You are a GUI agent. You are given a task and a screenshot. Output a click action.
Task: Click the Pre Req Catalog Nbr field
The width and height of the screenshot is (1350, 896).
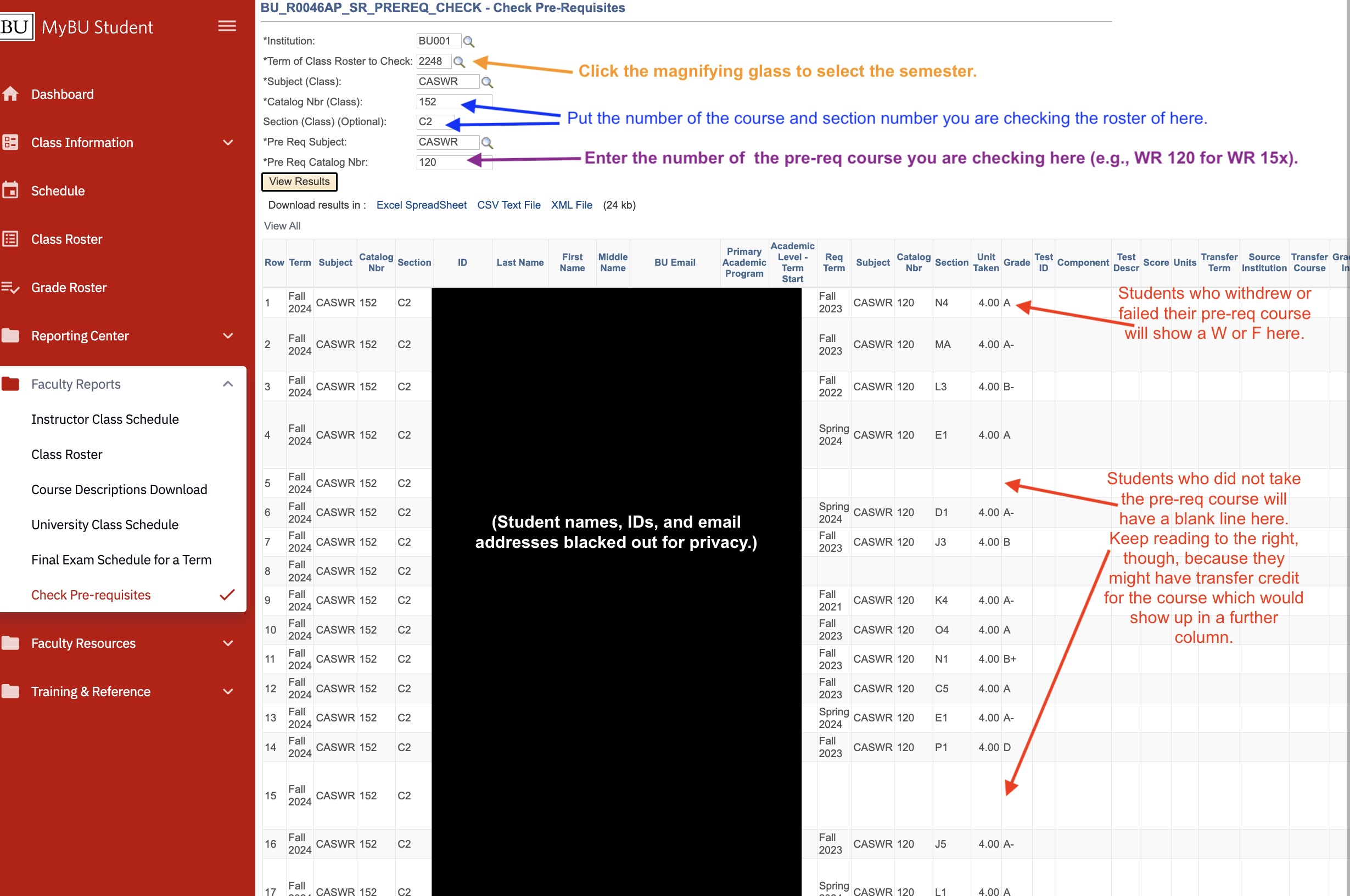453,163
